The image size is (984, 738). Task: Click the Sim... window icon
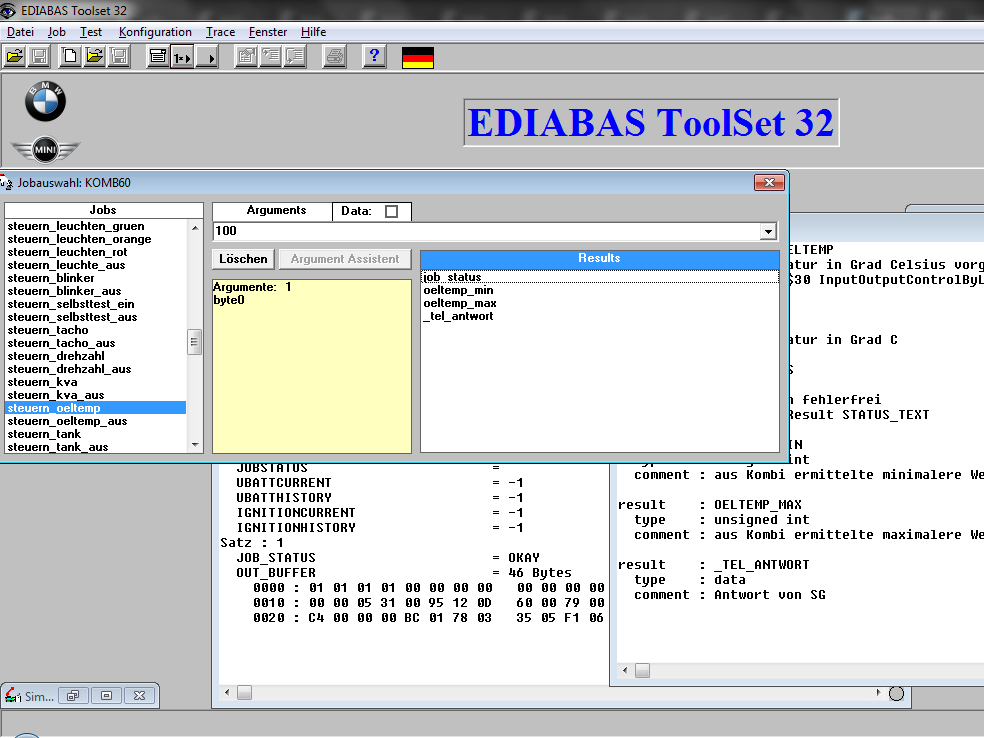click(13, 695)
